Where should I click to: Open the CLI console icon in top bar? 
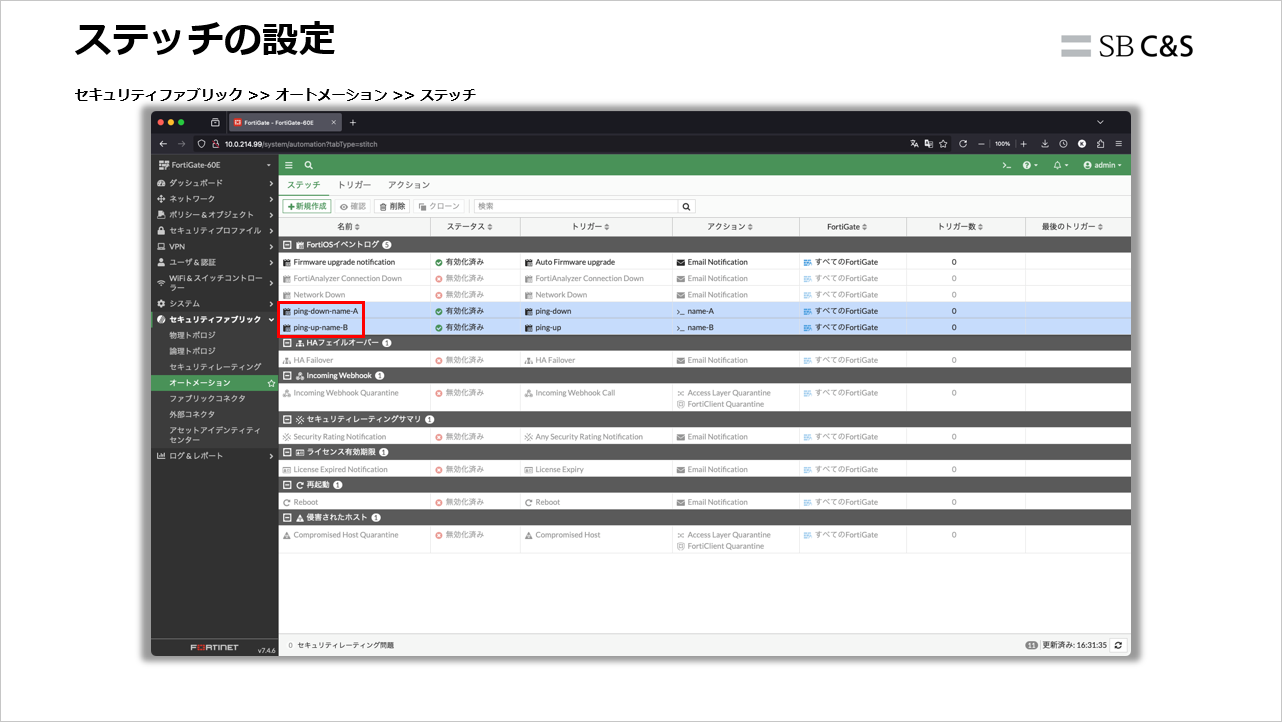point(1007,165)
